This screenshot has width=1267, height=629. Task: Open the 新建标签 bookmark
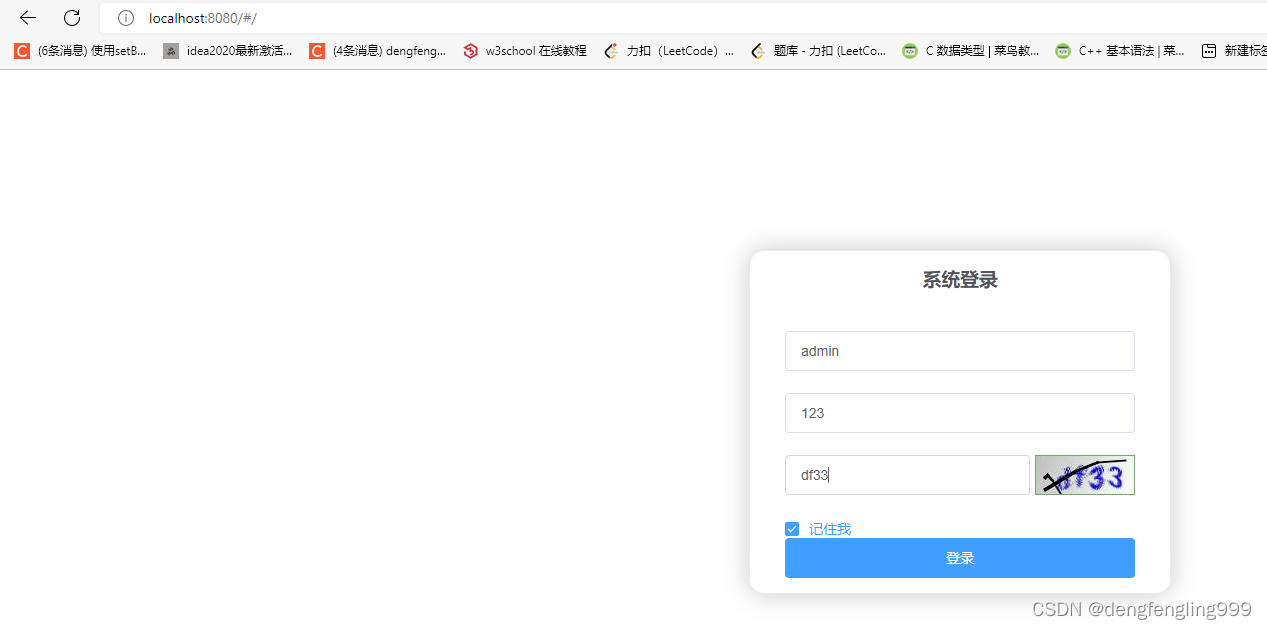coord(1234,51)
